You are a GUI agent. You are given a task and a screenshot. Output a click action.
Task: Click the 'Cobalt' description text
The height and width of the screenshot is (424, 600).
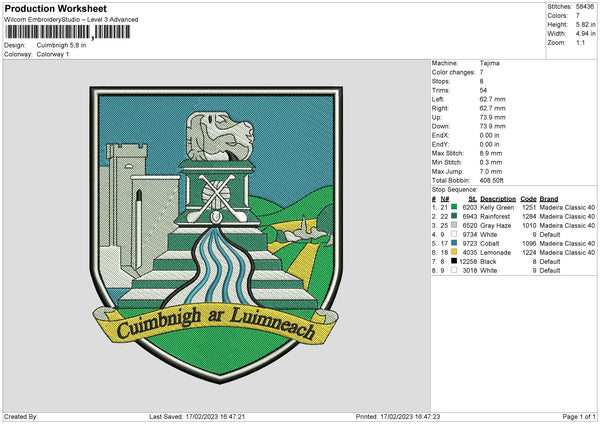coord(490,243)
